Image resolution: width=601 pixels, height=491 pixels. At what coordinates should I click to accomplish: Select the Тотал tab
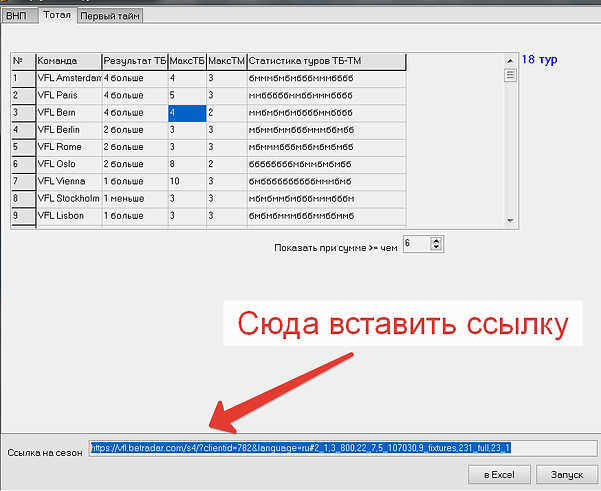(x=57, y=15)
